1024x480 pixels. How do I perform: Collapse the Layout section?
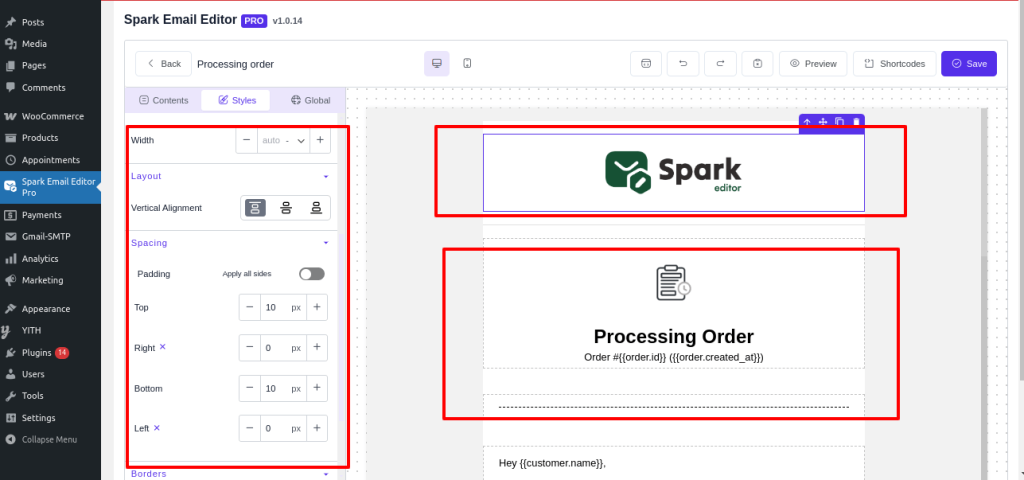point(326,176)
